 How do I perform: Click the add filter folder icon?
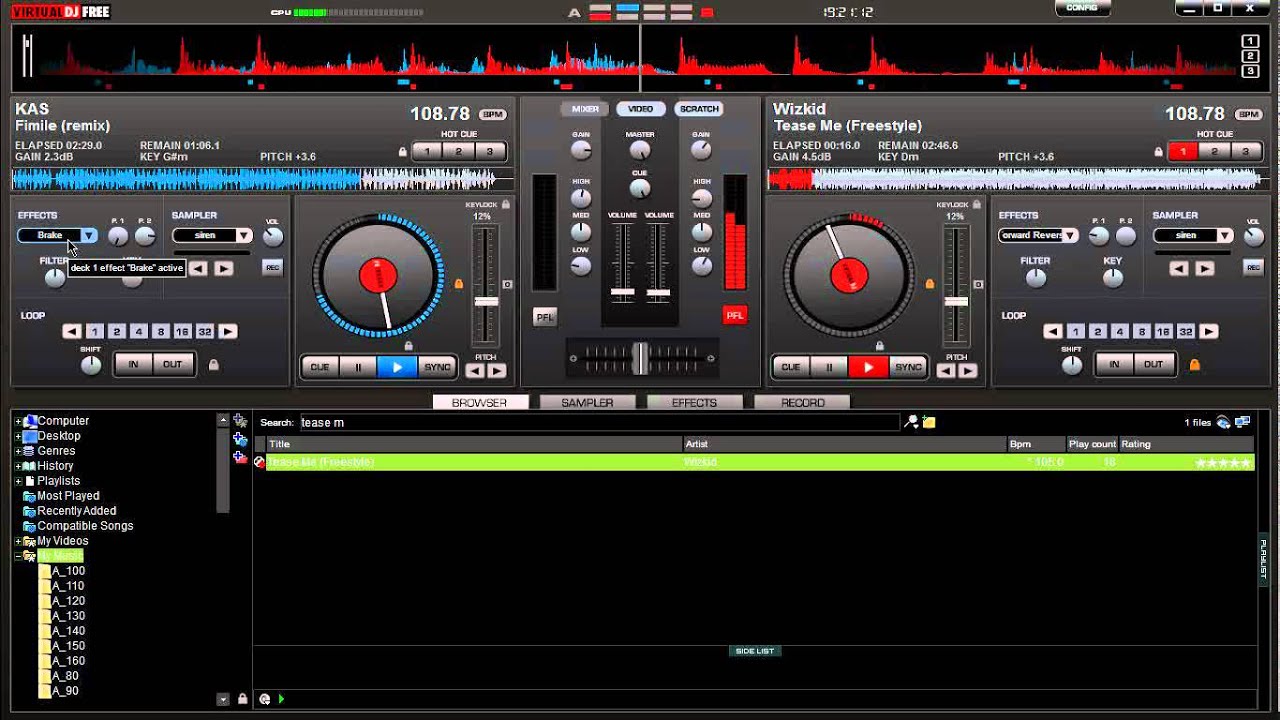pyautogui.click(x=240, y=439)
